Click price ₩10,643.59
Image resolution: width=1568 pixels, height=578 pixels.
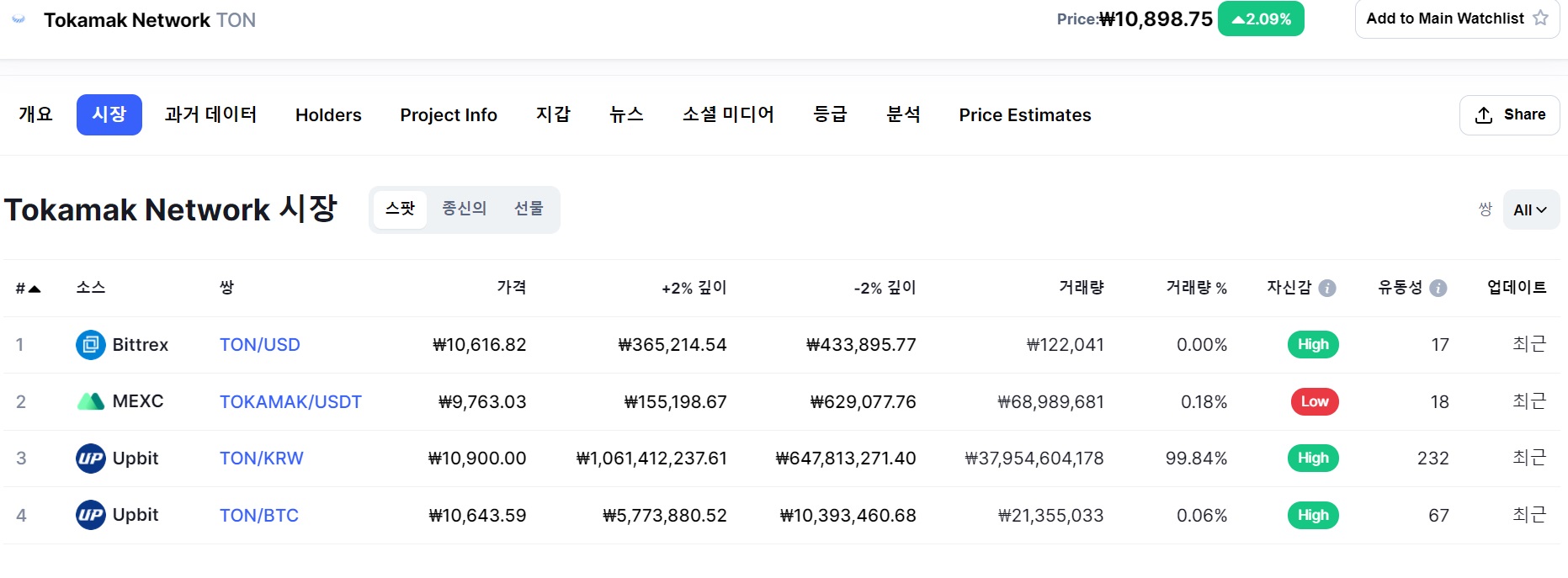point(477,516)
